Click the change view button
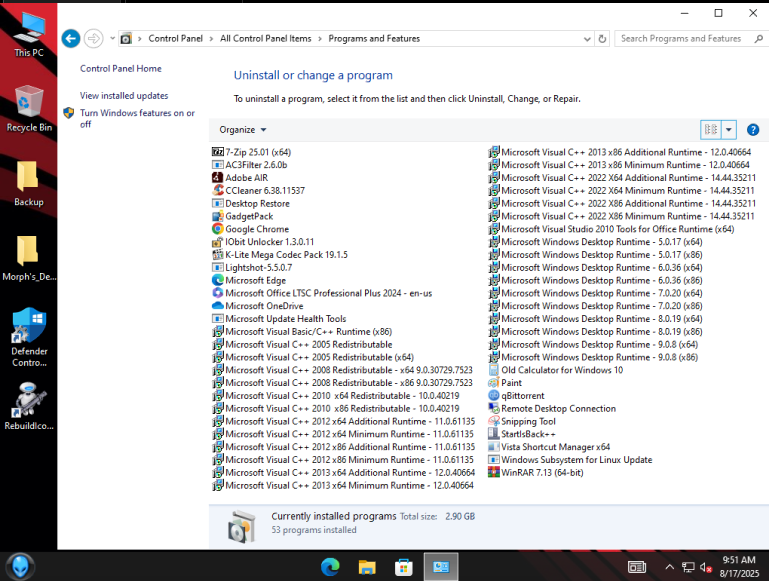 711,130
